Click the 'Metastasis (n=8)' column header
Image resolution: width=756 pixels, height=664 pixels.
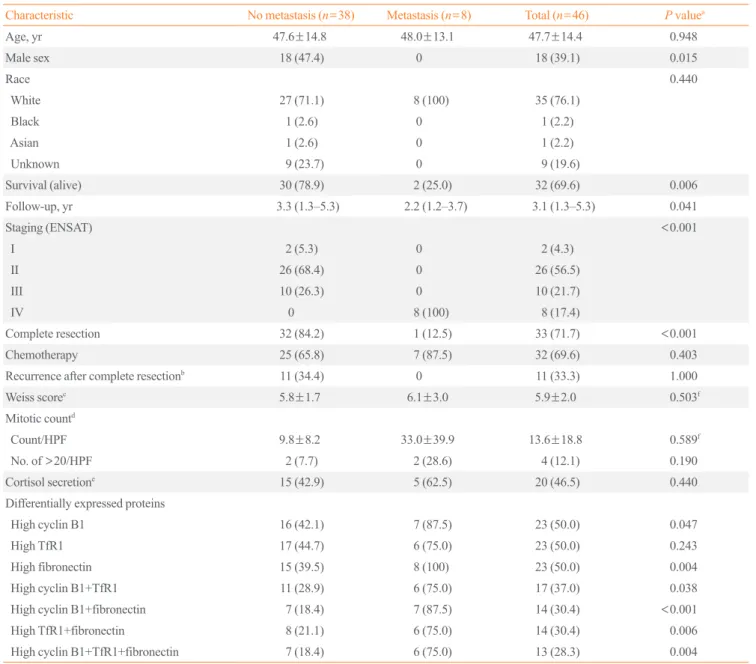pos(429,15)
